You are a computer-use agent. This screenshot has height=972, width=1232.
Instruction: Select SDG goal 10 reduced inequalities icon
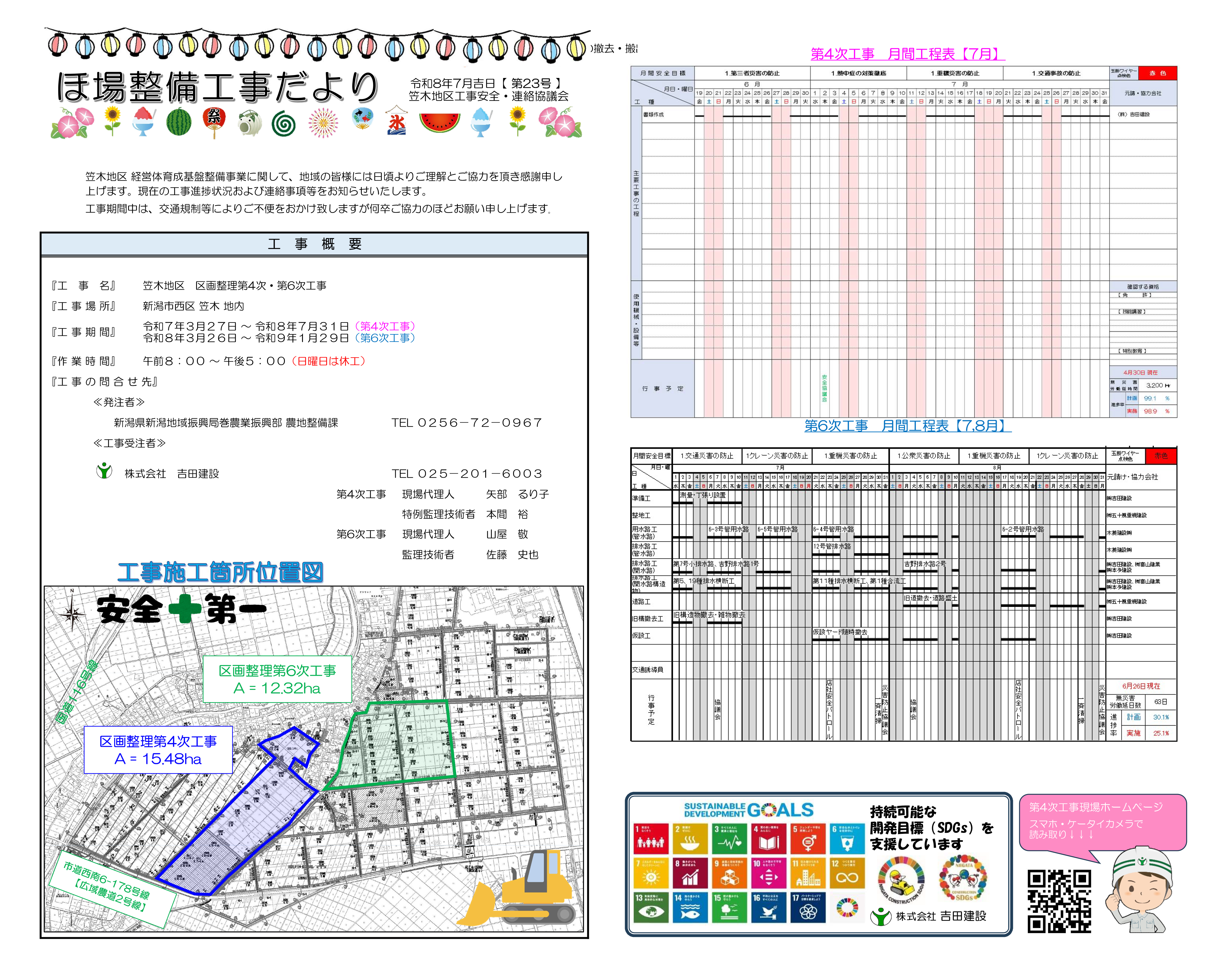pos(769,873)
